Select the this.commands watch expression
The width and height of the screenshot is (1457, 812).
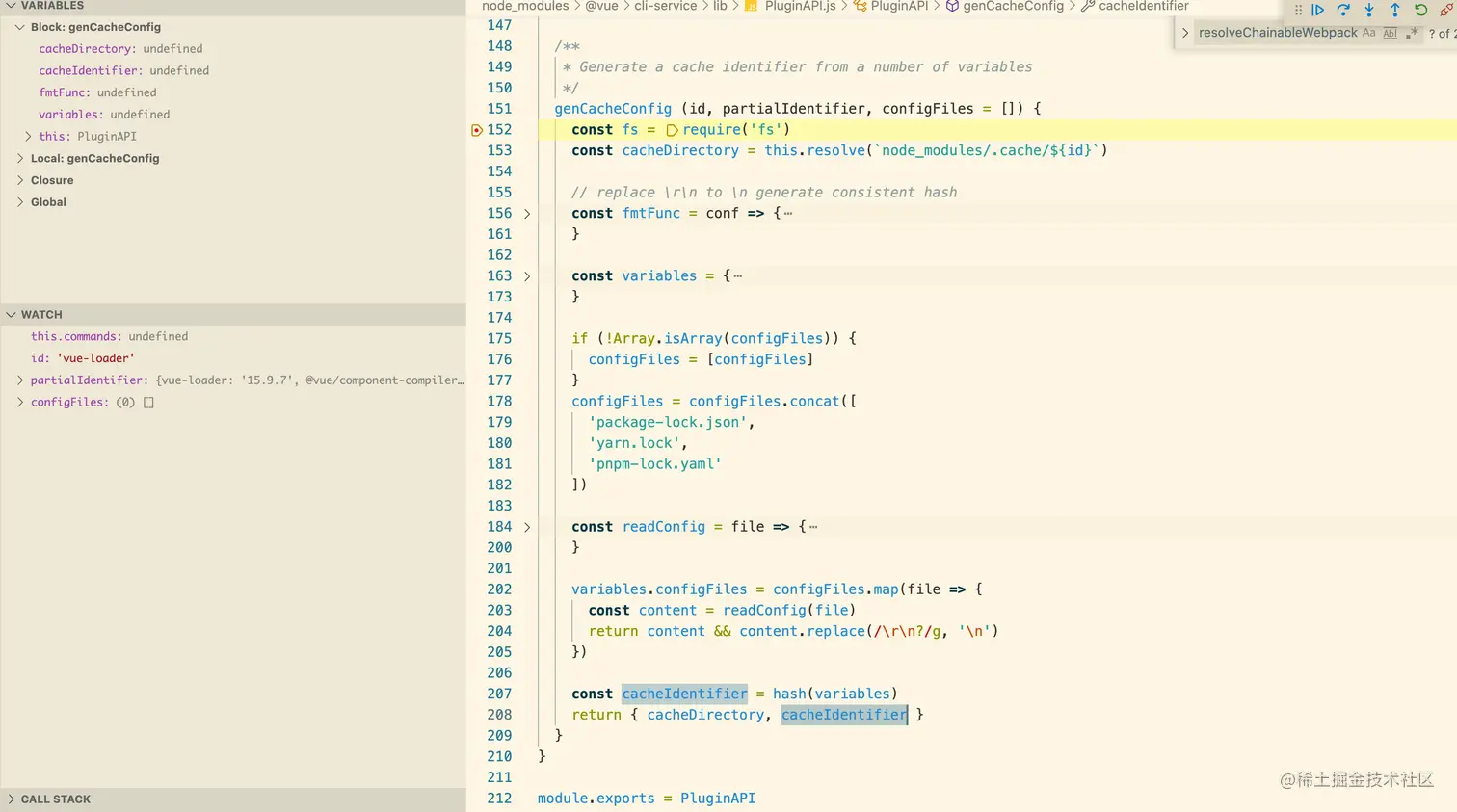pos(233,337)
